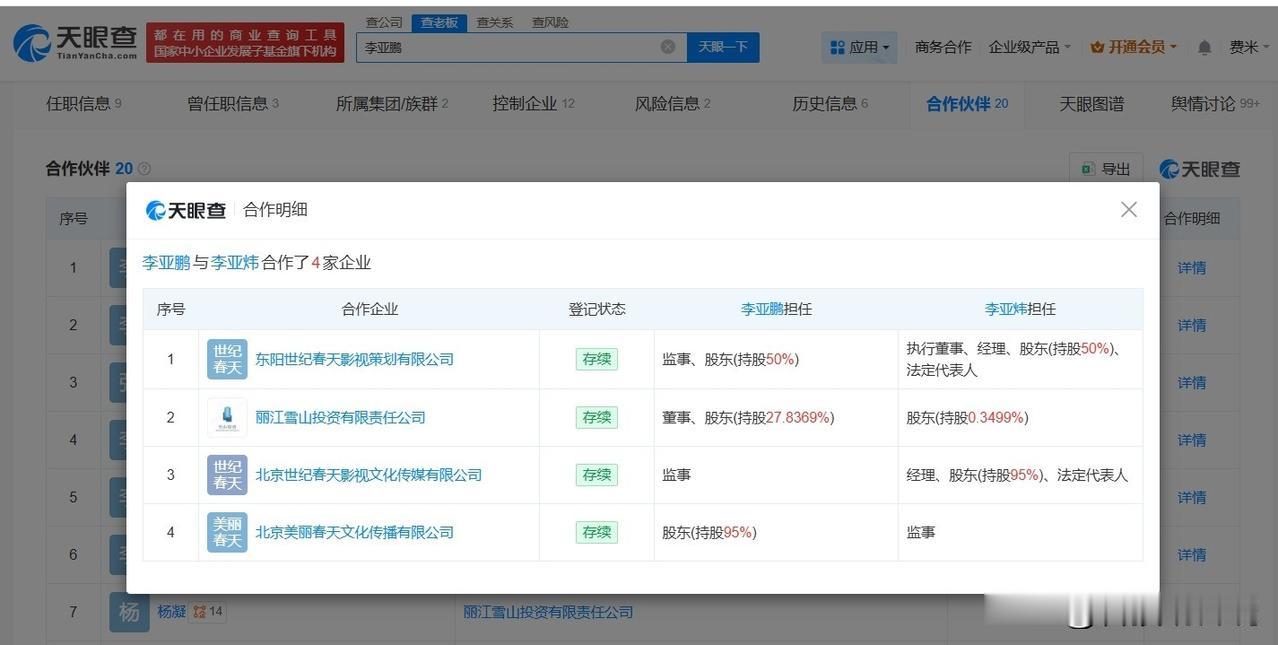Viewport: 1278px width, 645px height.
Task: Click the 股东(持股95%) cell for 北京美丽春天
Action: [776, 532]
